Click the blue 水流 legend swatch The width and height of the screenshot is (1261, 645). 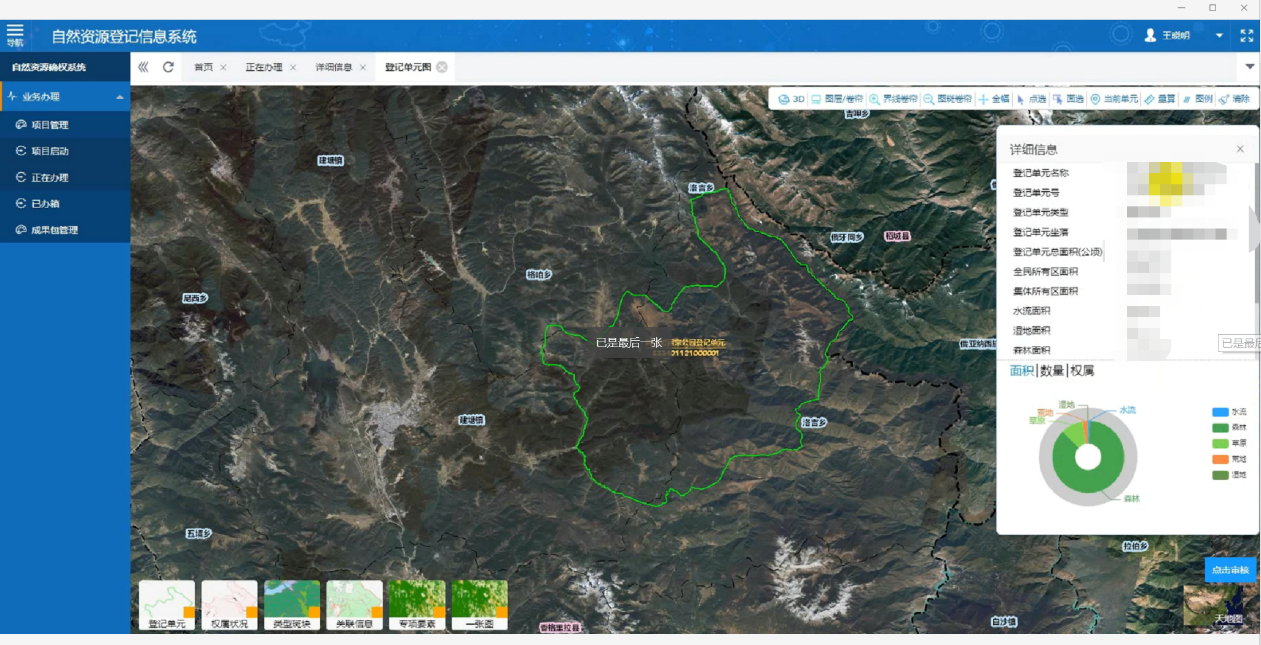point(1219,412)
